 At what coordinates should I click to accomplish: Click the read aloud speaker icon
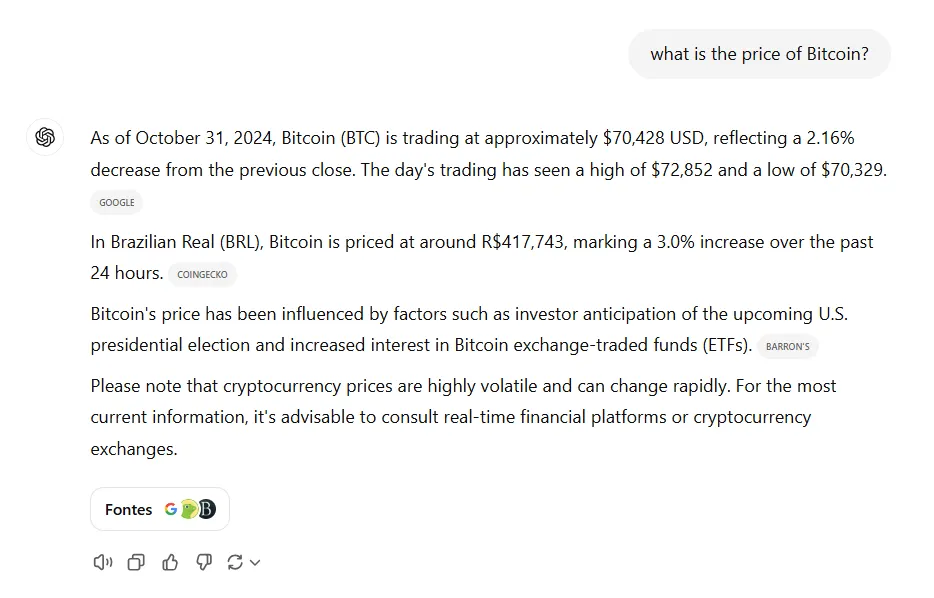pyautogui.click(x=102, y=563)
